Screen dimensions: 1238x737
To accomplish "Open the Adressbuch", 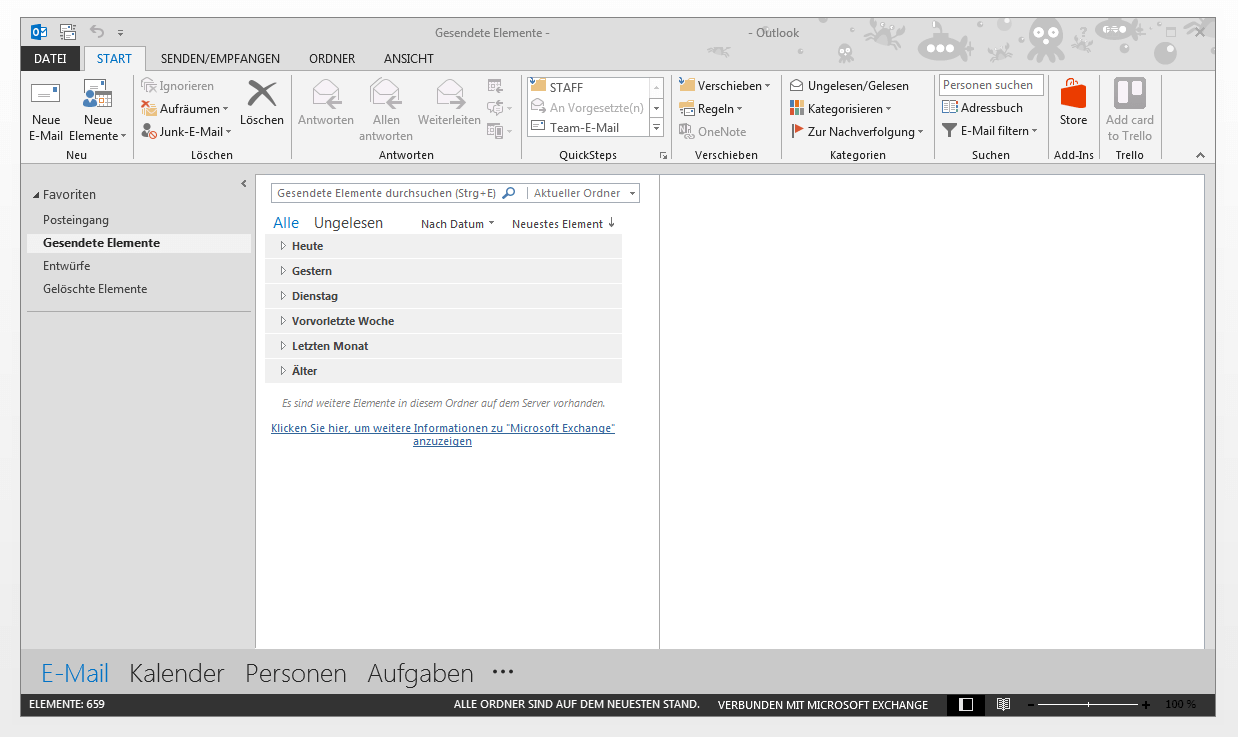I will [983, 107].
